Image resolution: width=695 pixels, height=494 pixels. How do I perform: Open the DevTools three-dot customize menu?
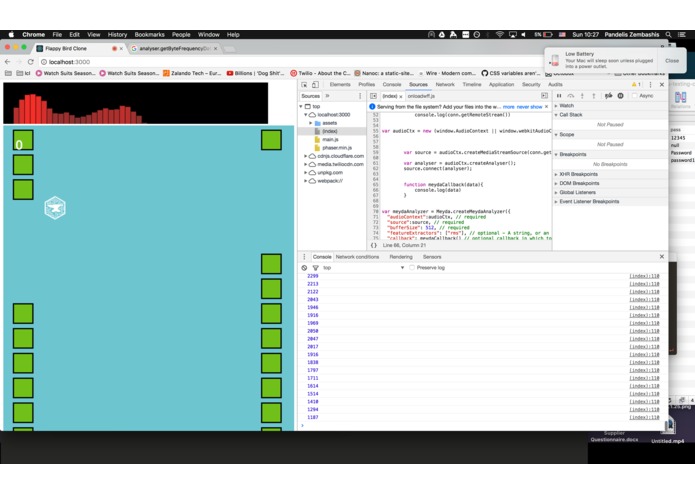click(x=650, y=85)
